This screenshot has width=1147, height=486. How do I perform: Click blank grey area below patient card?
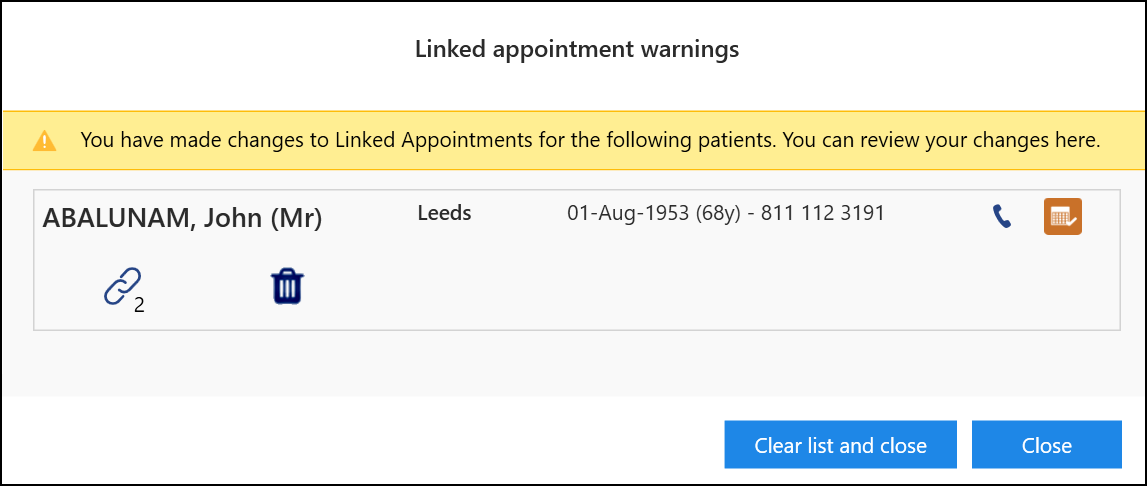[570, 362]
